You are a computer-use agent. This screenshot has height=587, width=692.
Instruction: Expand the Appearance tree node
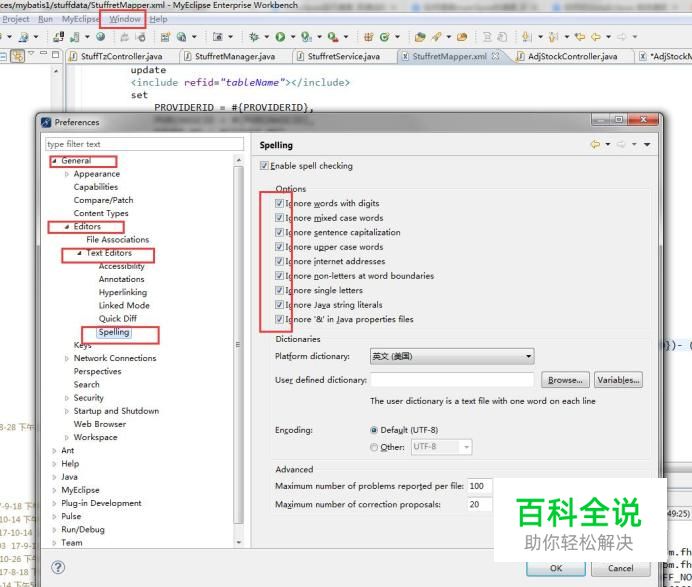tap(67, 174)
